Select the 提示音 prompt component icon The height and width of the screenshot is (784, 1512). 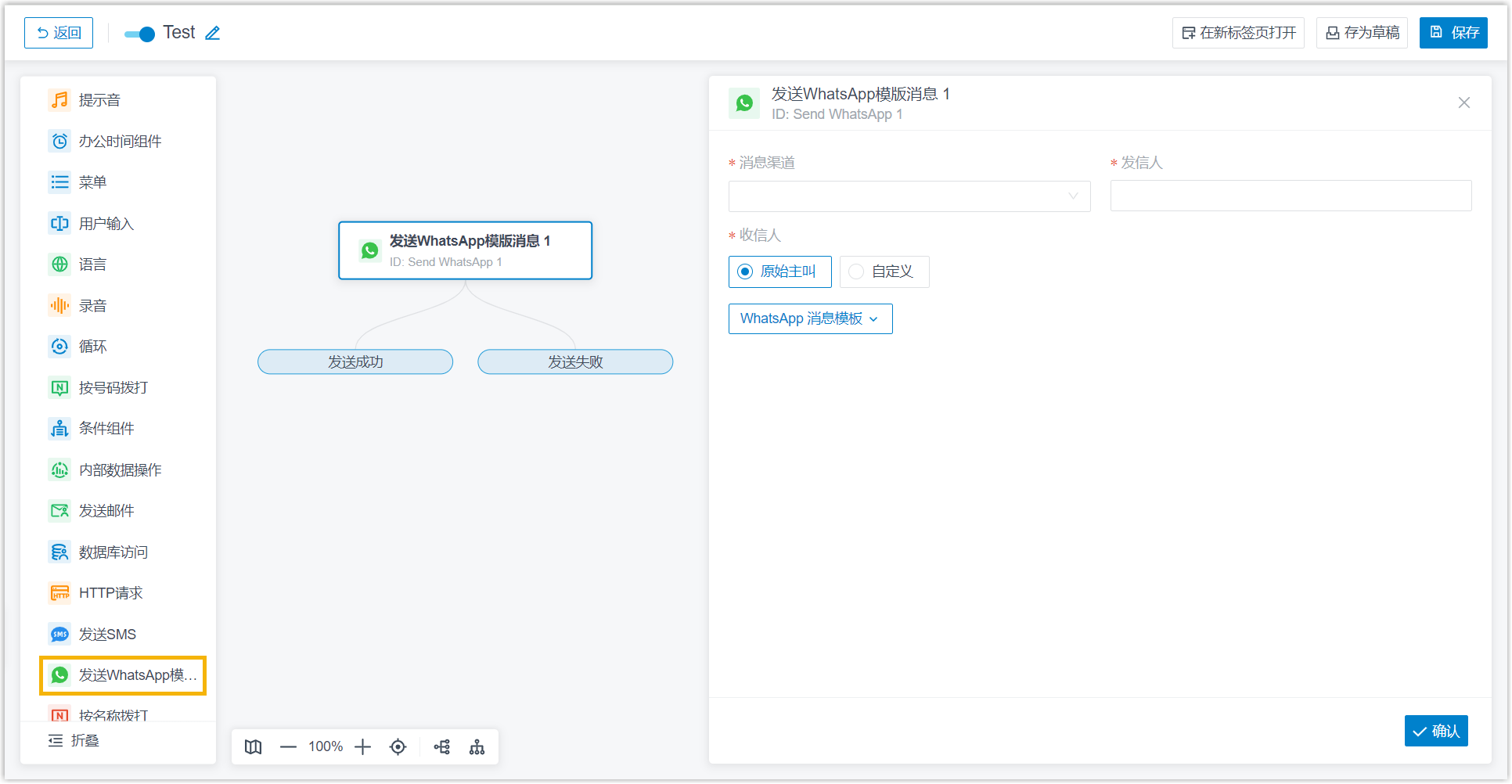(59, 100)
